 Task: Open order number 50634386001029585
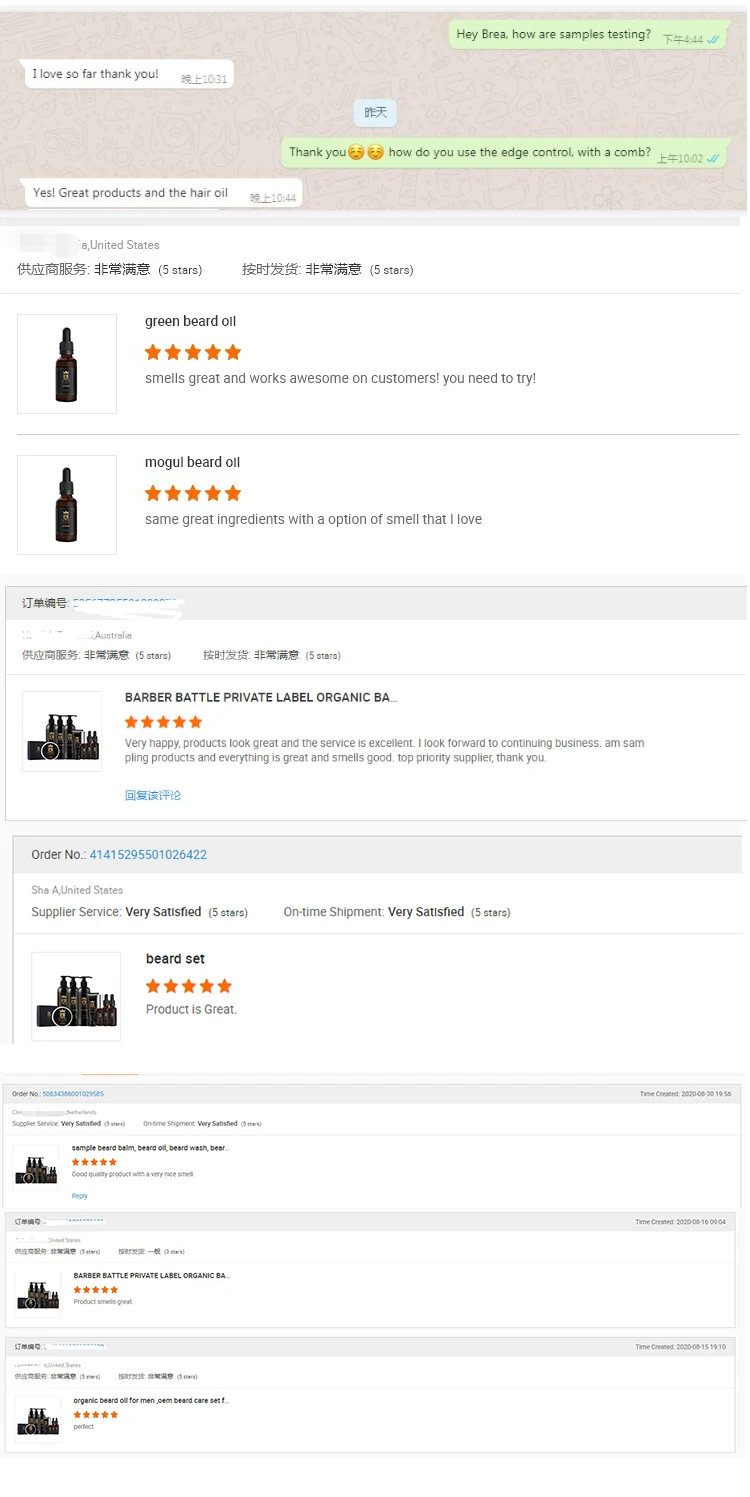click(73, 1094)
